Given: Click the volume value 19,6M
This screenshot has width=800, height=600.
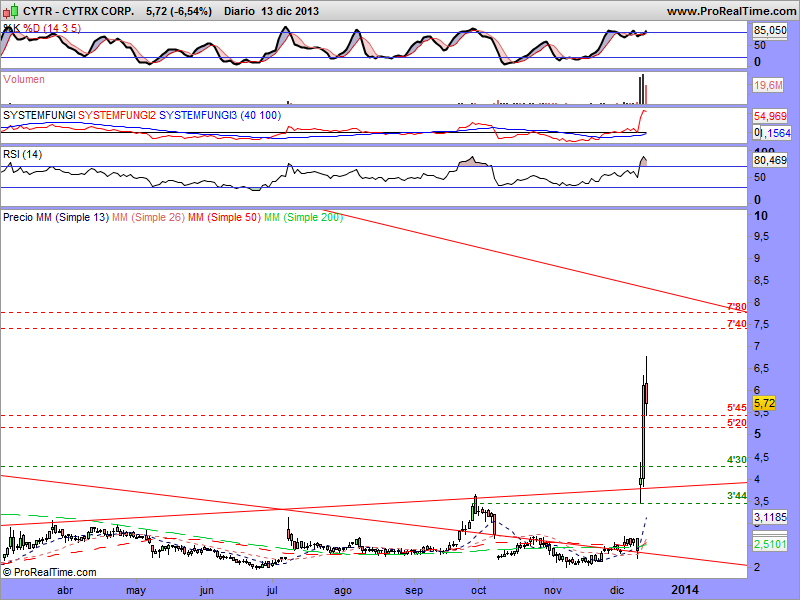Looking at the screenshot, I should 768,85.
